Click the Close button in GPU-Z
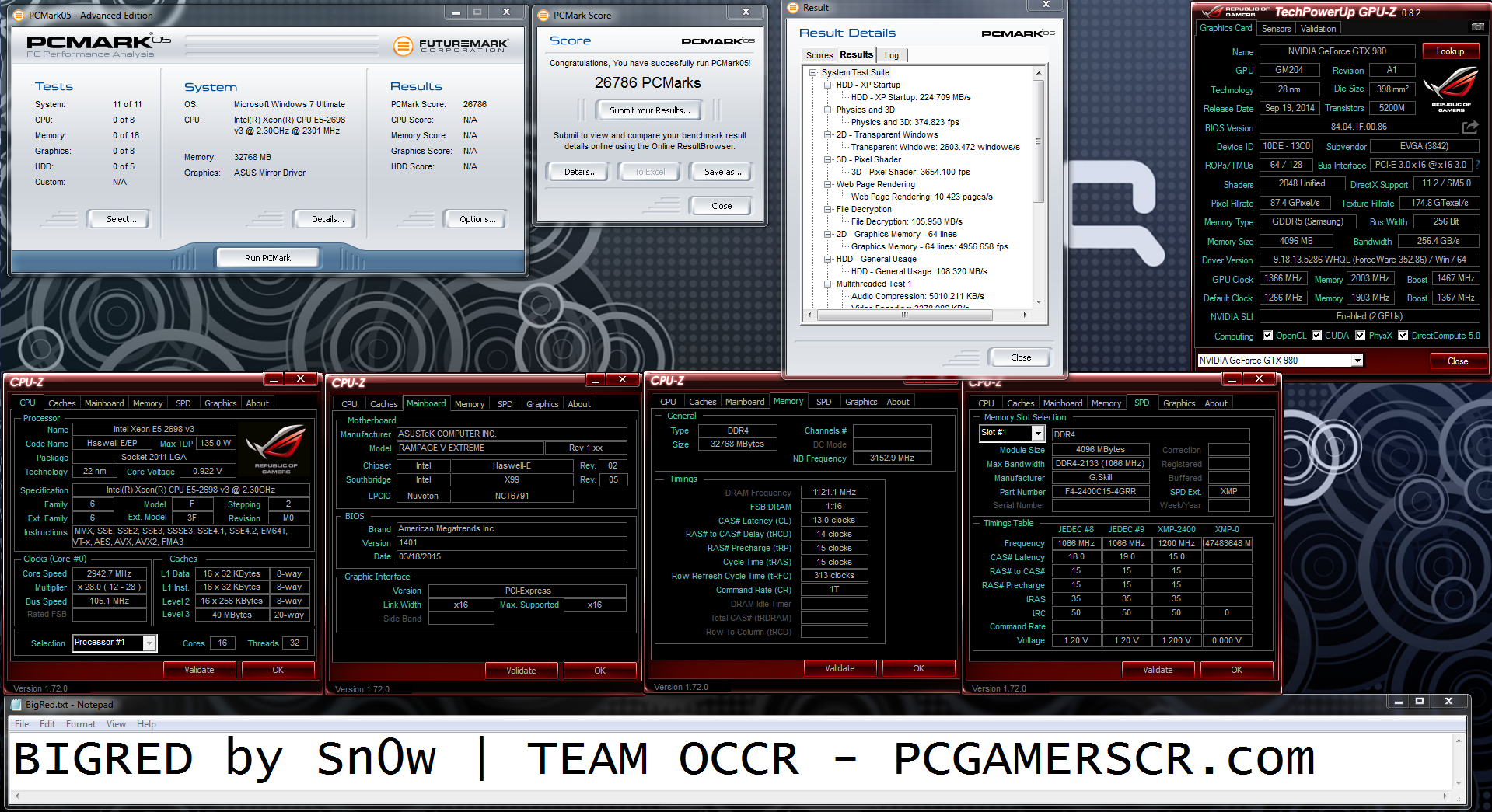Viewport: 1492px width, 812px height. (x=1458, y=361)
